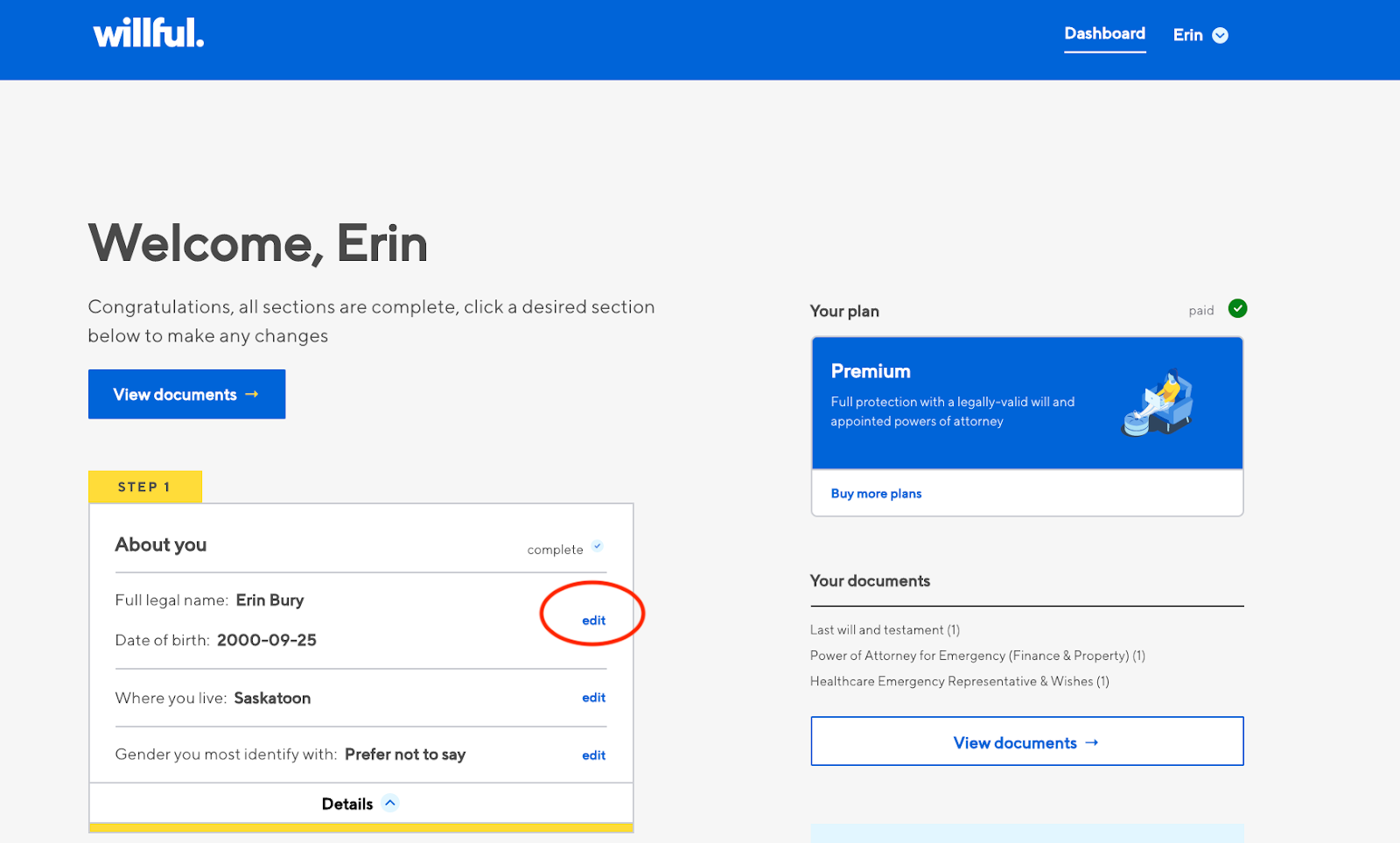Edit full legal name and birth date

pos(593,621)
